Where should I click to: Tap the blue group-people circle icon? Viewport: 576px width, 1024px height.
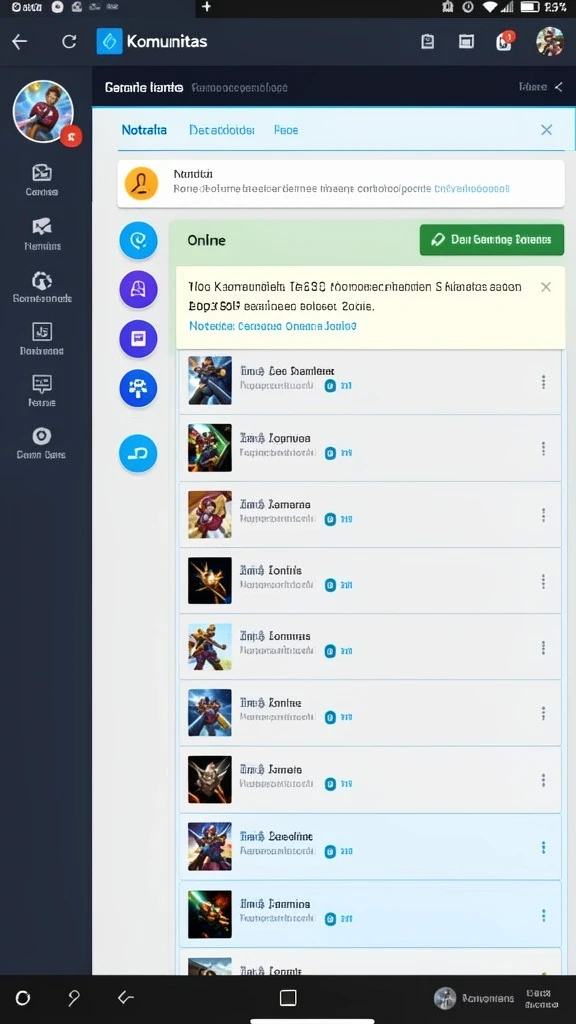click(138, 388)
